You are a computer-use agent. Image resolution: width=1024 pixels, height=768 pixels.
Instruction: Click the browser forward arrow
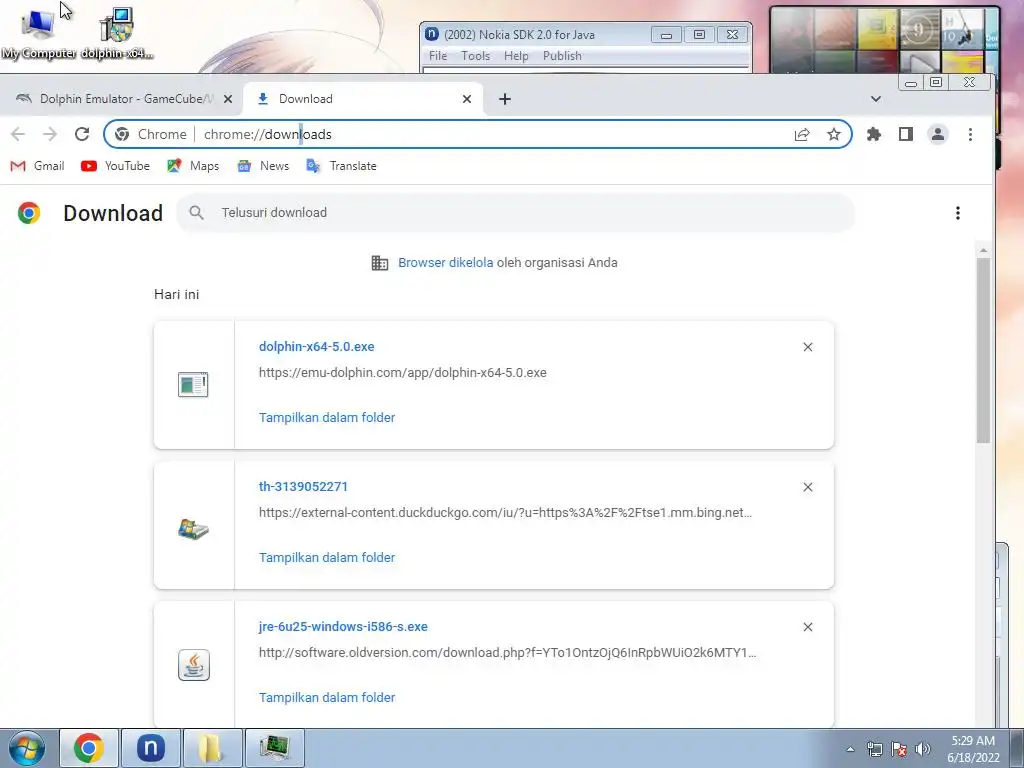[x=50, y=134]
